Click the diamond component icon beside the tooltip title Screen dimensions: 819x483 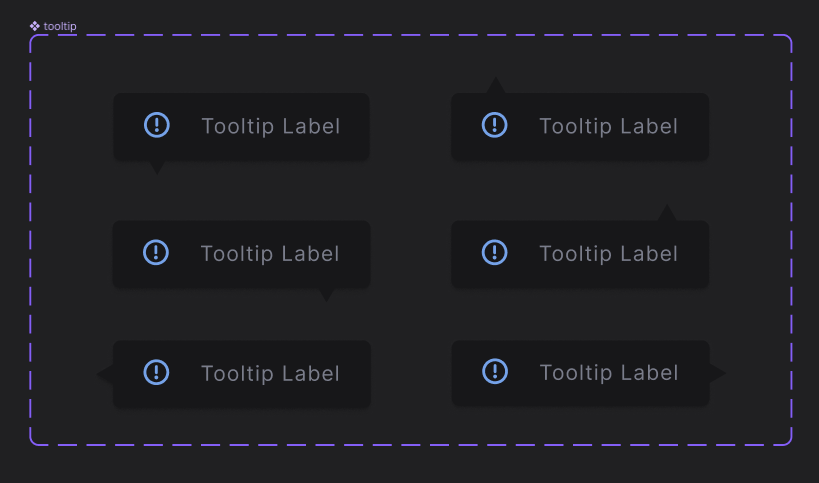click(x=35, y=26)
